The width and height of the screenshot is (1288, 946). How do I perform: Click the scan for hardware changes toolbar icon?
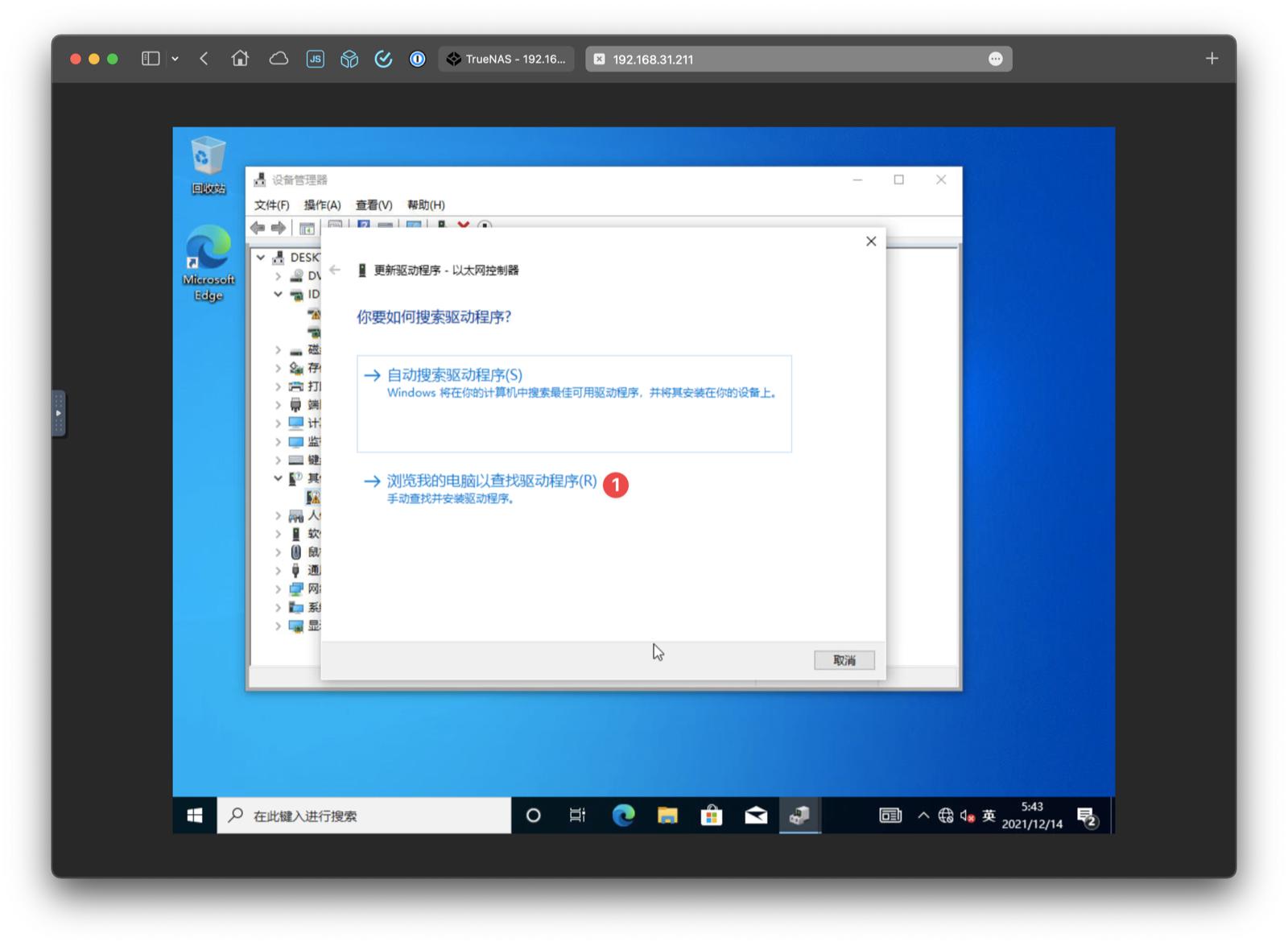[x=484, y=227]
